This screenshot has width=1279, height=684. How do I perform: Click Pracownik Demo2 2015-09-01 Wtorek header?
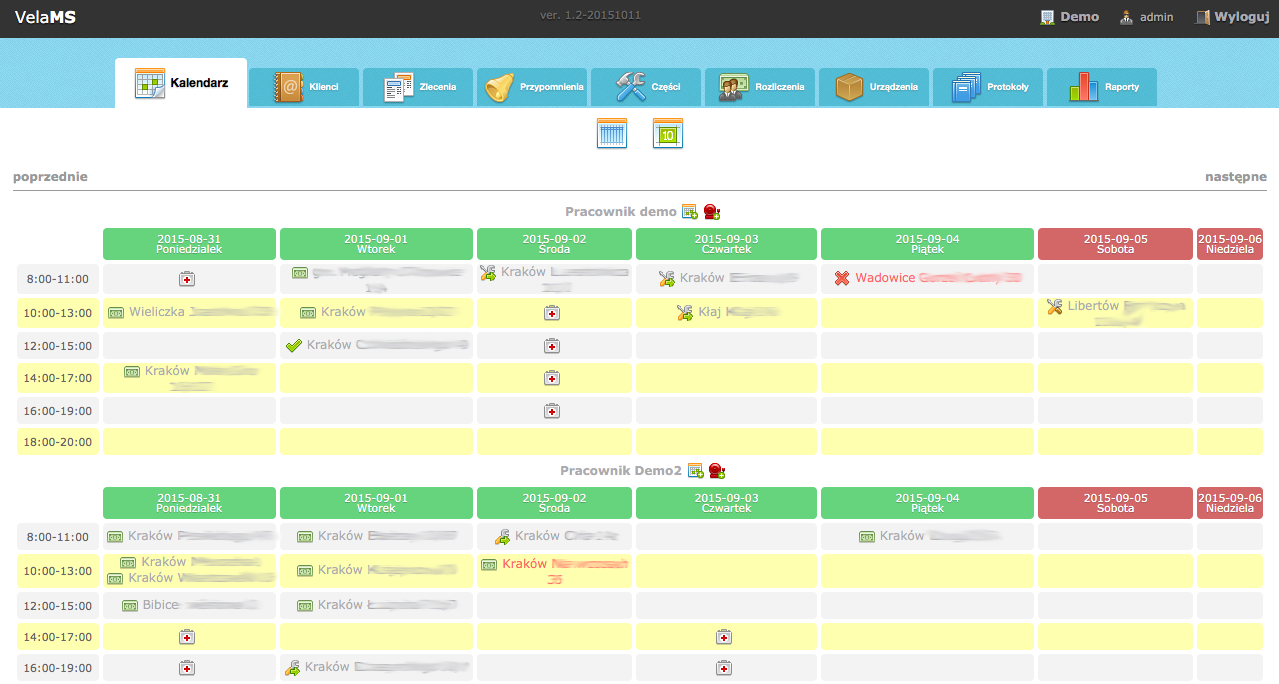pyautogui.click(x=376, y=503)
